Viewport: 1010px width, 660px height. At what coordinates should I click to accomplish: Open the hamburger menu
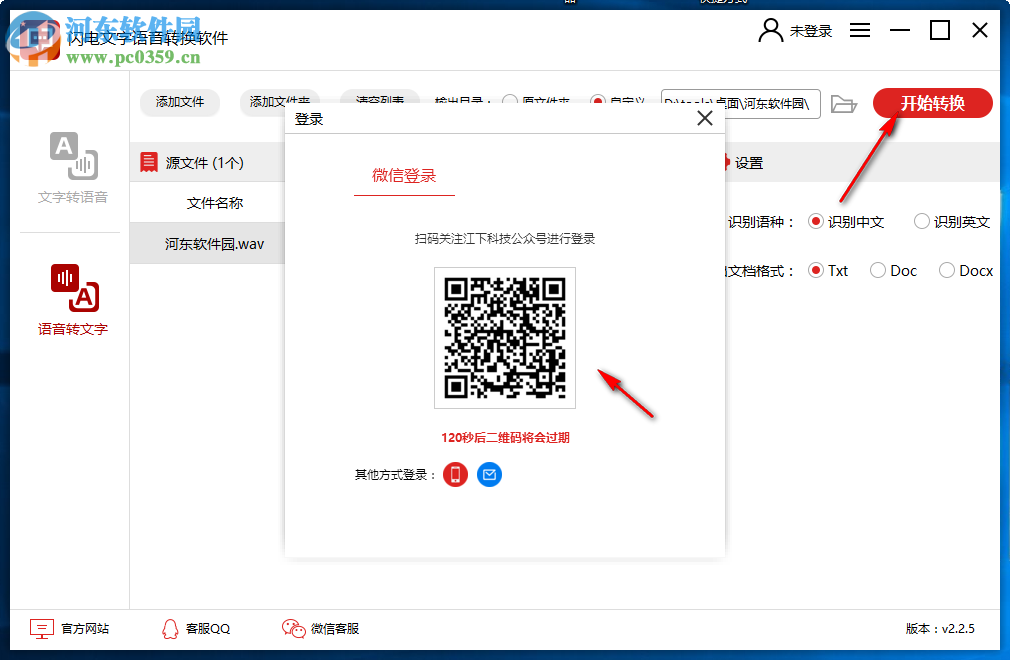859,30
